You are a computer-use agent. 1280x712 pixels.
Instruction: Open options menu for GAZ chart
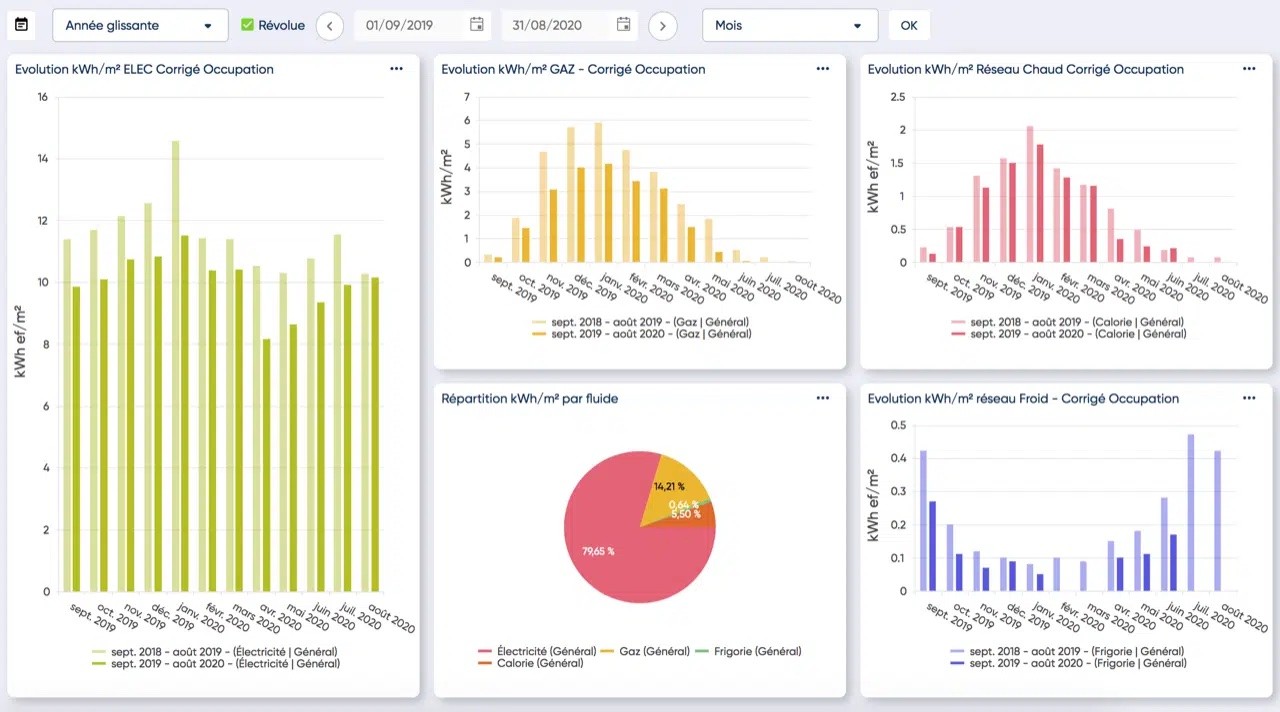(x=823, y=69)
